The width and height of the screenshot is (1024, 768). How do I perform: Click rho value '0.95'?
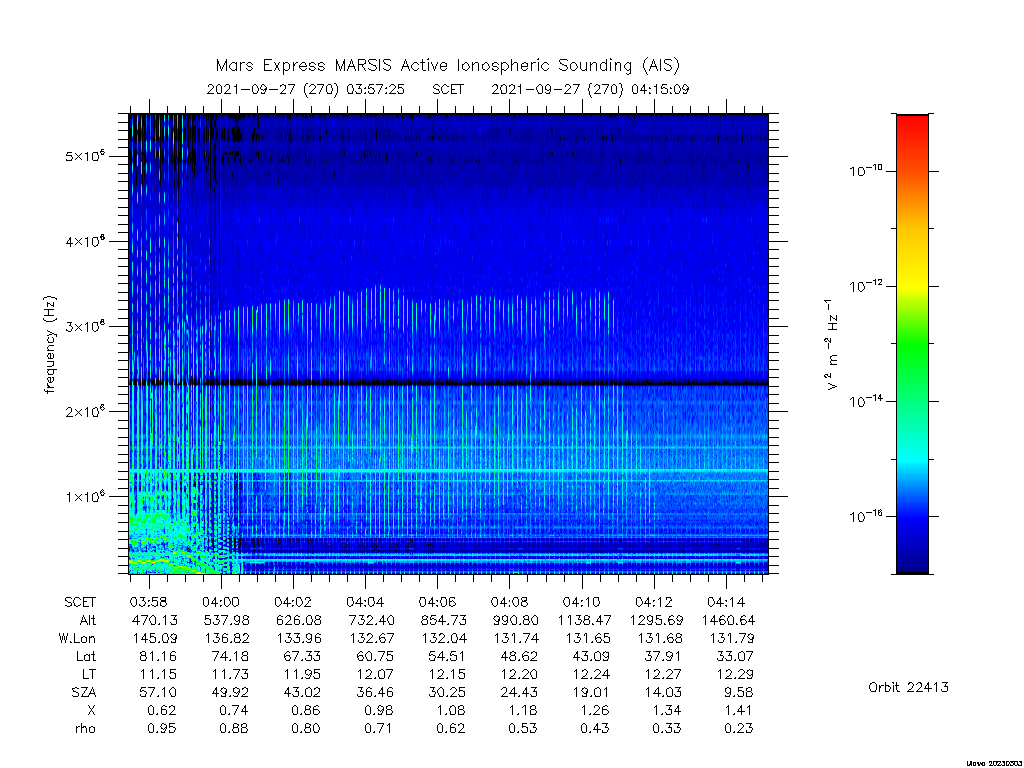162,728
